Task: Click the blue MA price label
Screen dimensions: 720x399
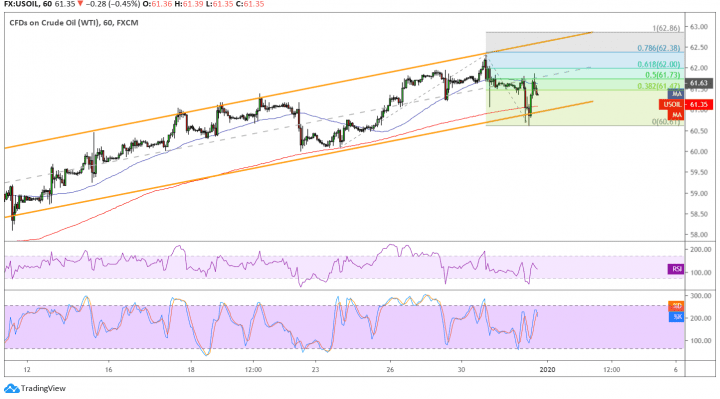Action: click(x=676, y=94)
